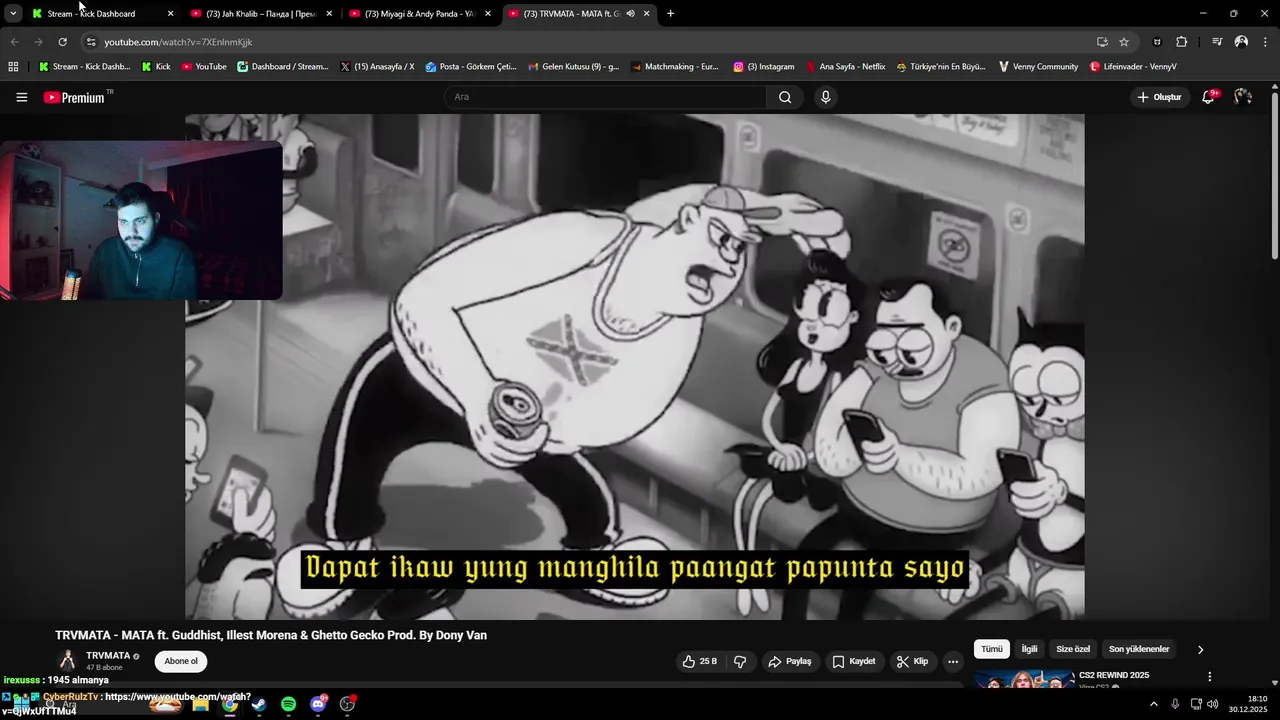Open YouTube notifications bell
The height and width of the screenshot is (720, 1280).
[1208, 97]
